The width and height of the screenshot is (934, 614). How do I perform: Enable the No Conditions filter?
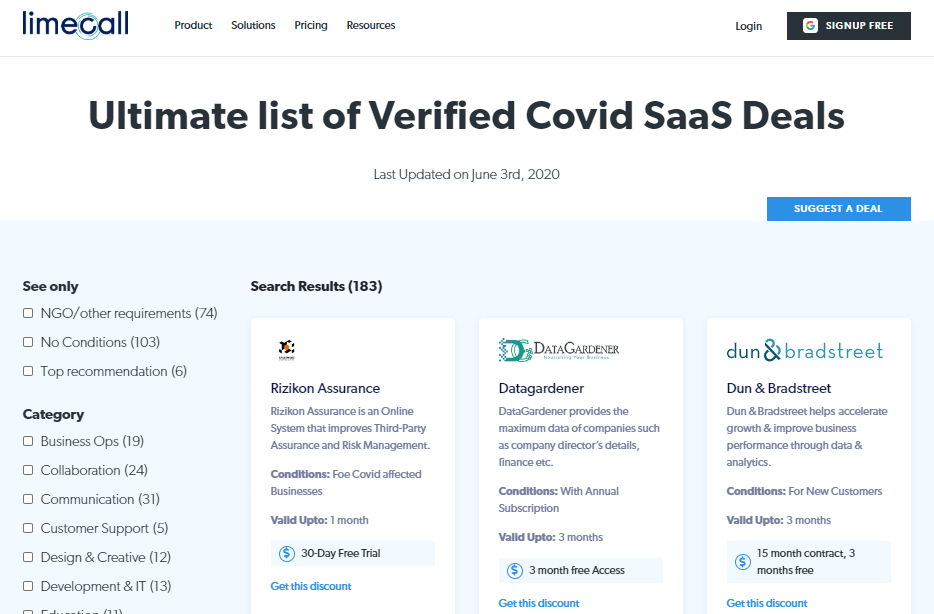pos(28,343)
